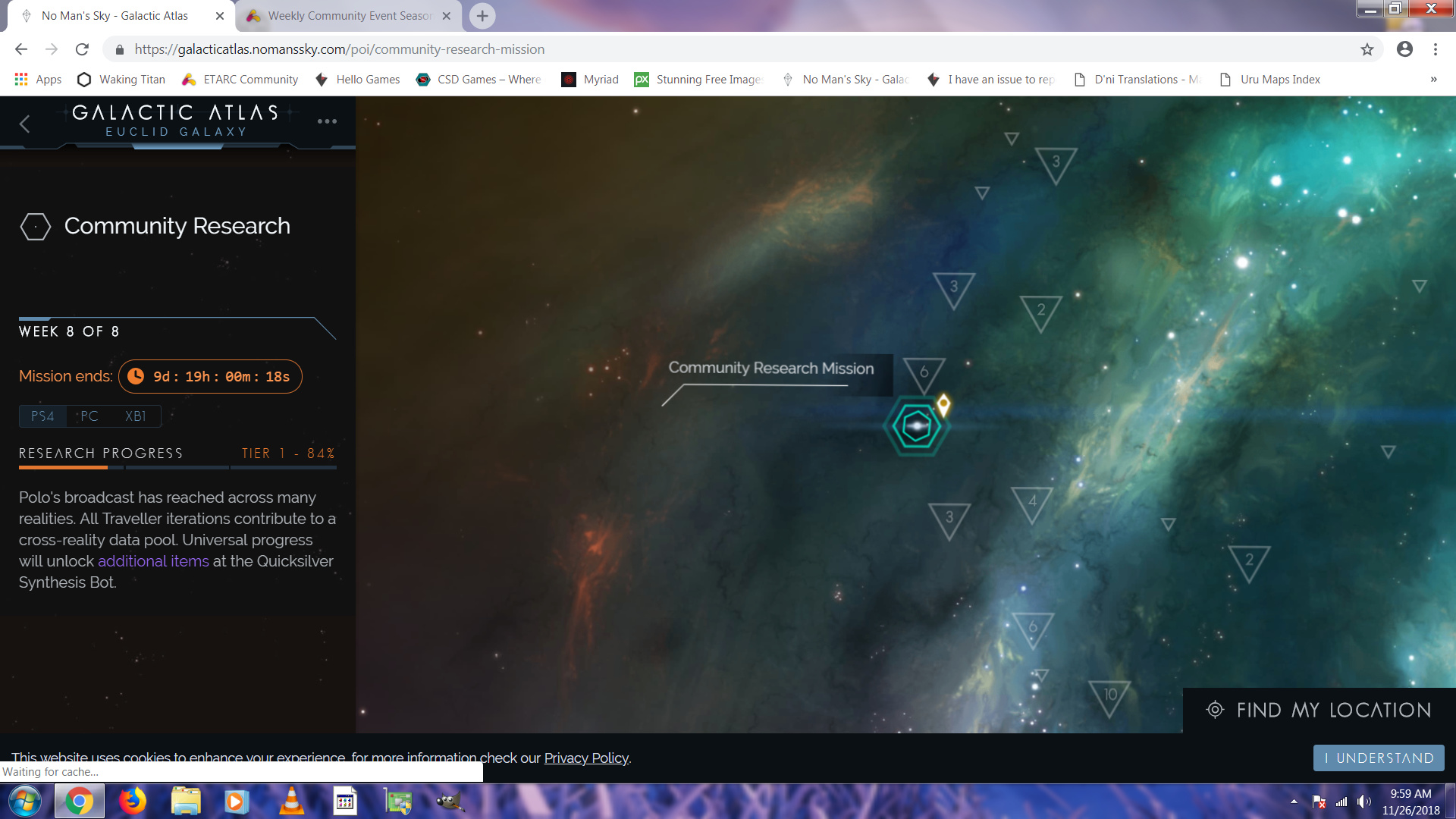This screenshot has width=1456, height=819.
Task: Open Windows Explorer folder on taskbar
Action: coord(186,801)
